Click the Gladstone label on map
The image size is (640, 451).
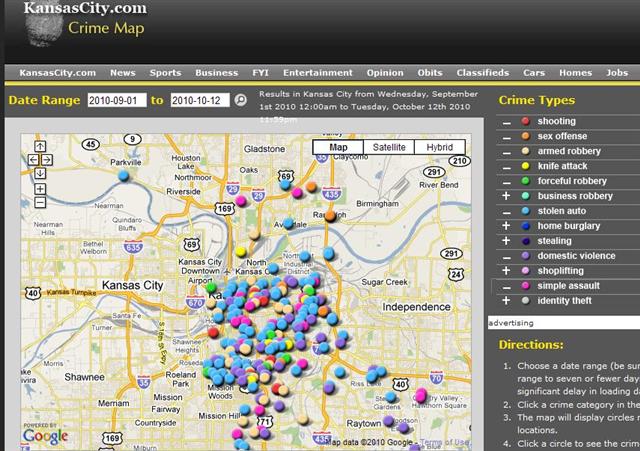pyautogui.click(x=264, y=149)
